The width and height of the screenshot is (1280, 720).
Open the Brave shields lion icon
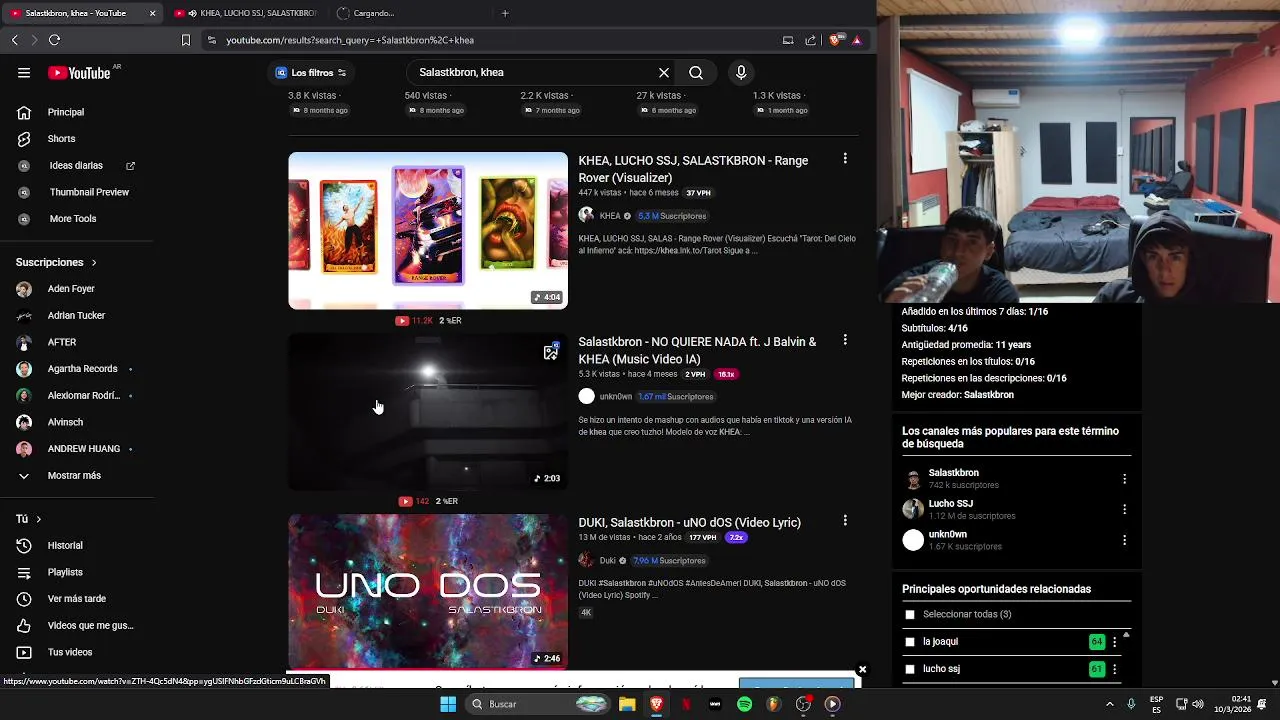pyautogui.click(x=835, y=40)
